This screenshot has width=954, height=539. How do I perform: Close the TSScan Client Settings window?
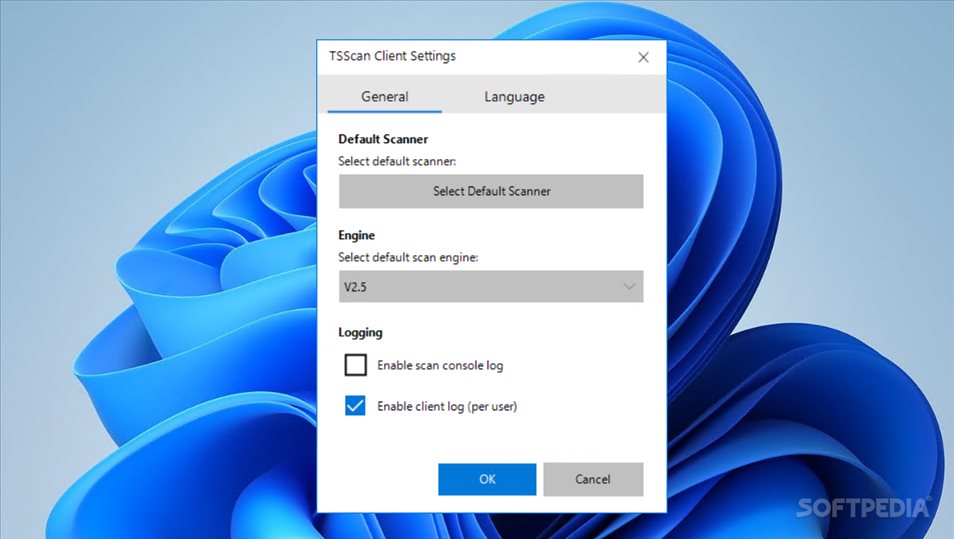(643, 57)
